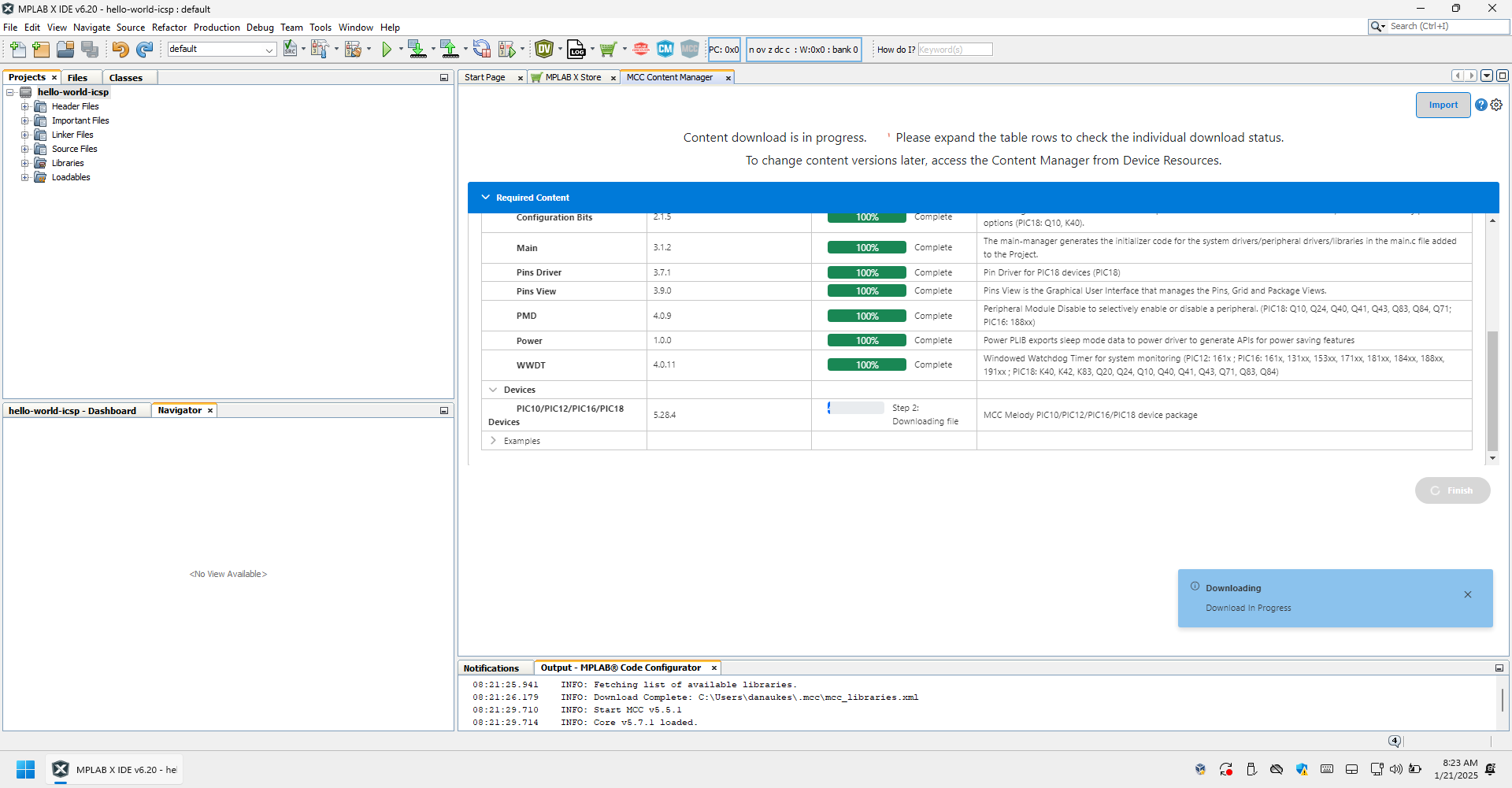Click the content table vertical scrollbar
The height and width of the screenshot is (788, 1512).
tap(1492, 390)
